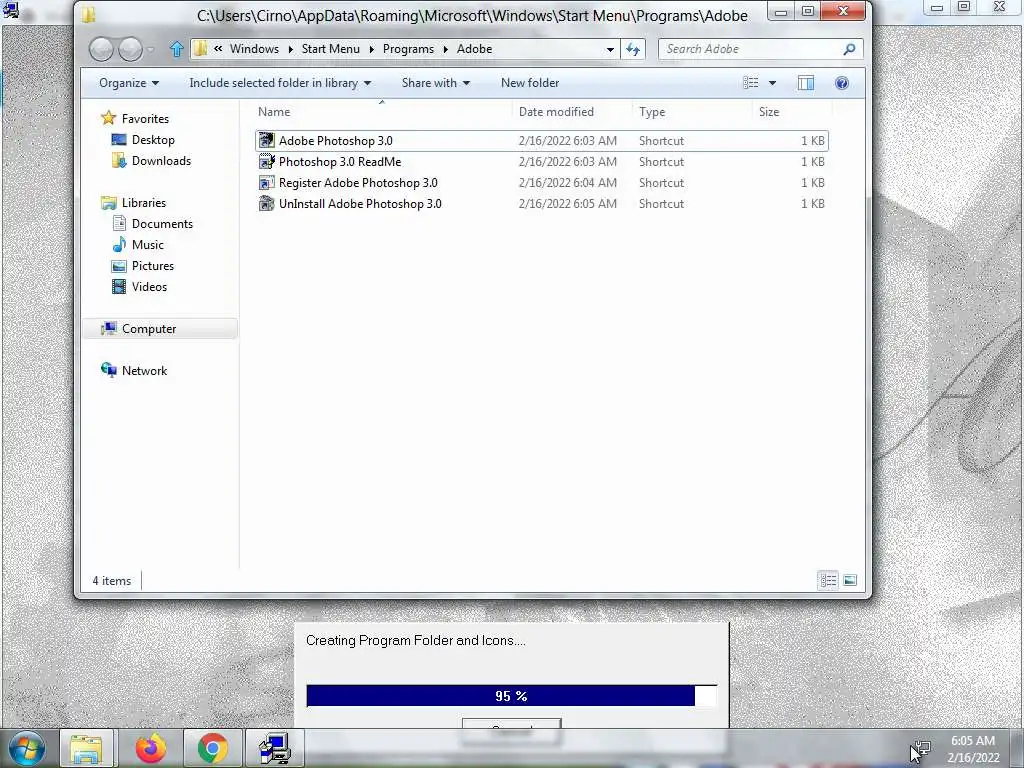The width and height of the screenshot is (1024, 768).
Task: Sort by the Date modified column
Action: pos(572,112)
